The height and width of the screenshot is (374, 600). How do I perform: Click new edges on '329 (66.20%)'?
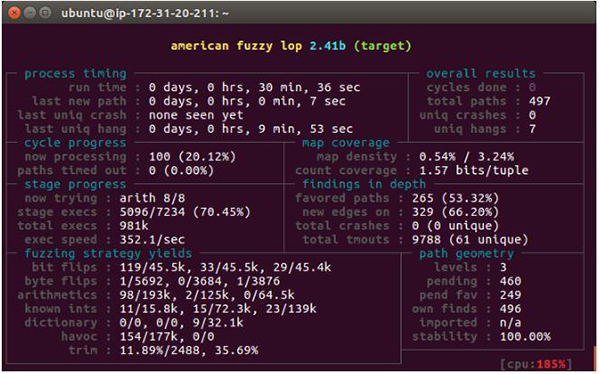coord(455,212)
